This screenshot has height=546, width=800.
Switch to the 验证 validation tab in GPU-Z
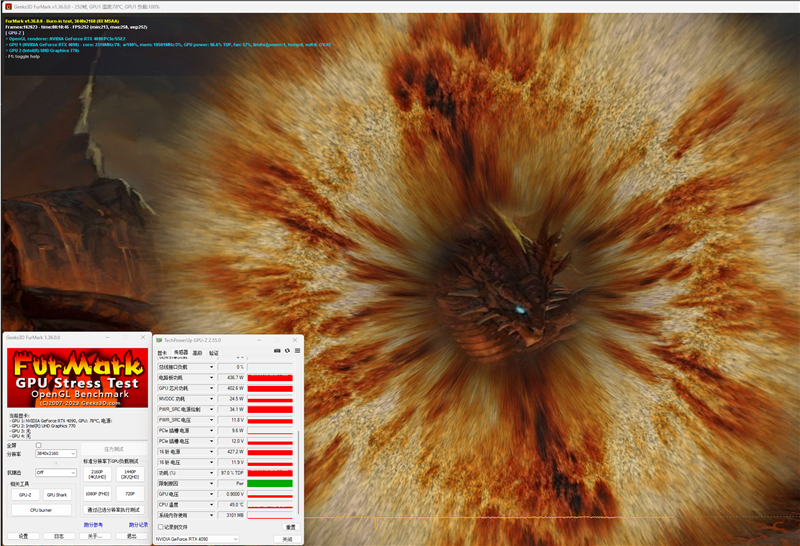213,352
